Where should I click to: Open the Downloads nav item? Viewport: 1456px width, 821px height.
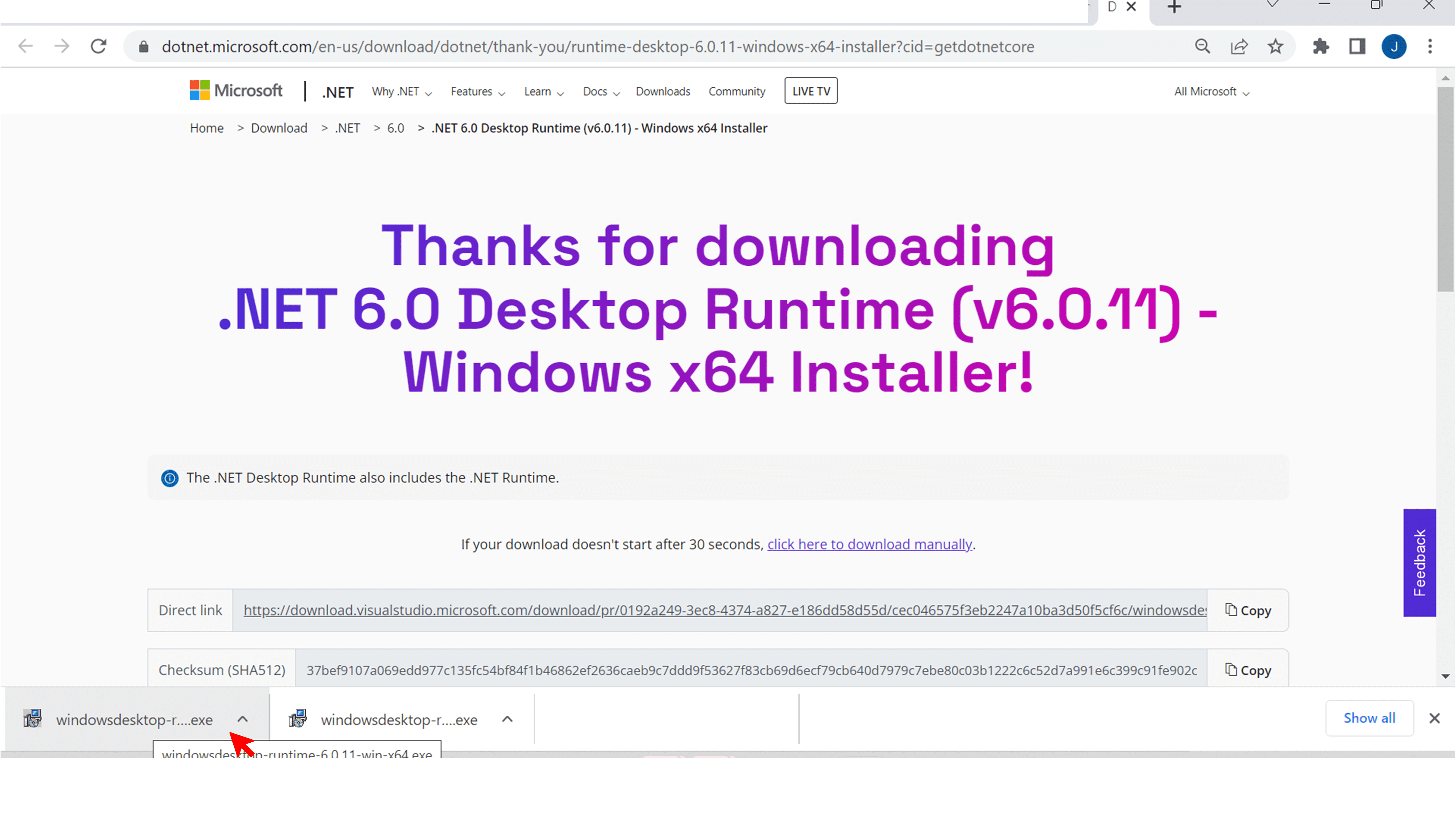pos(662,92)
